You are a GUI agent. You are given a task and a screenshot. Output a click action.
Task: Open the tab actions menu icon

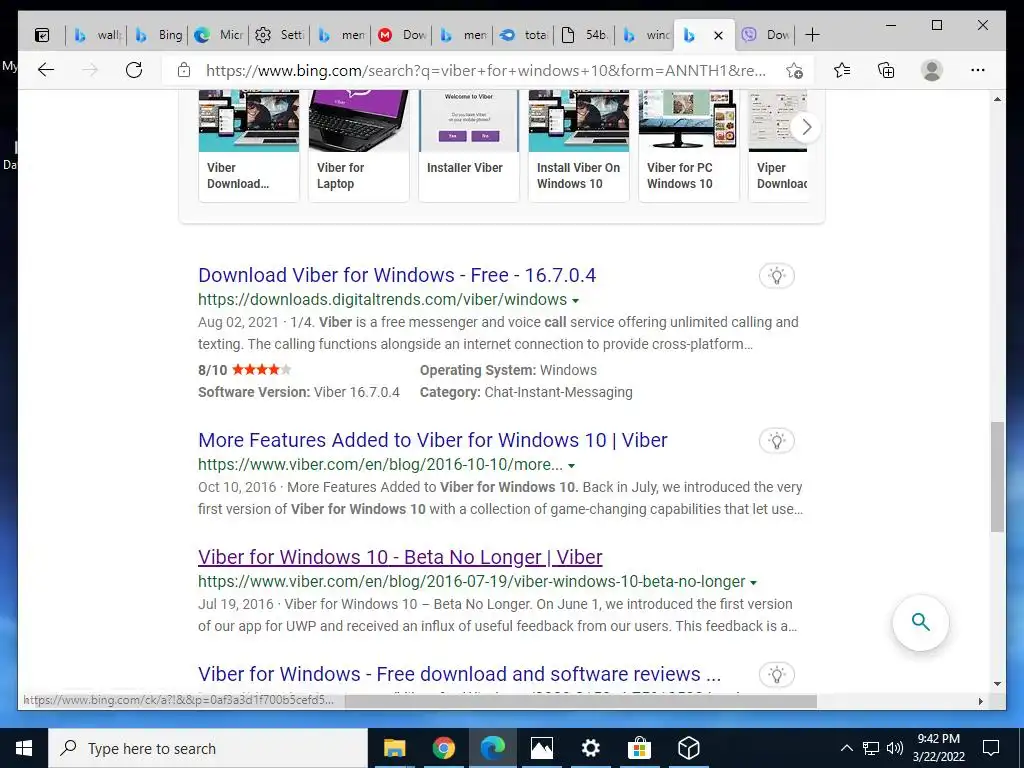click(x=42, y=35)
